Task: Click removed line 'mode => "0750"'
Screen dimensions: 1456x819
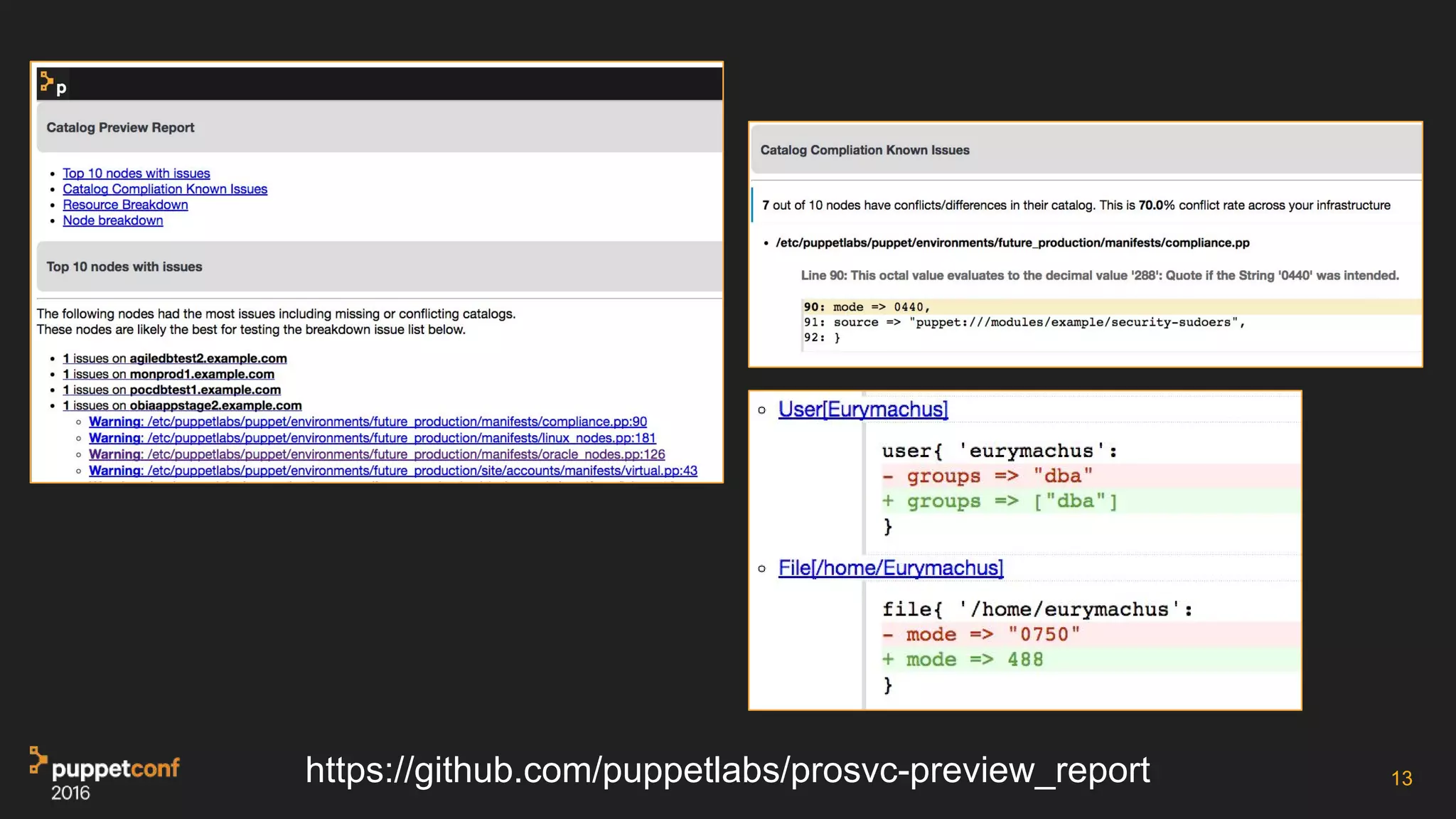Action: click(1091, 634)
